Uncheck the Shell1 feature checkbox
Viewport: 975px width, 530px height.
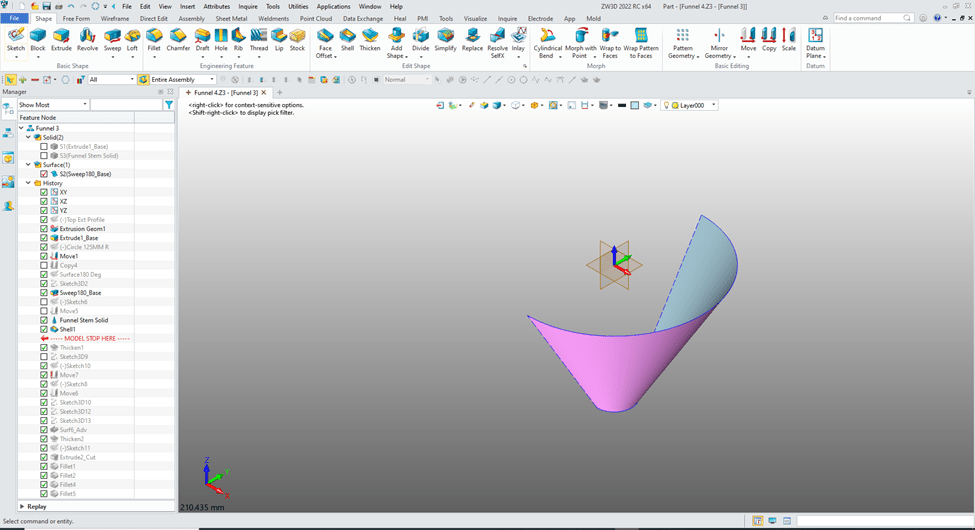44,329
